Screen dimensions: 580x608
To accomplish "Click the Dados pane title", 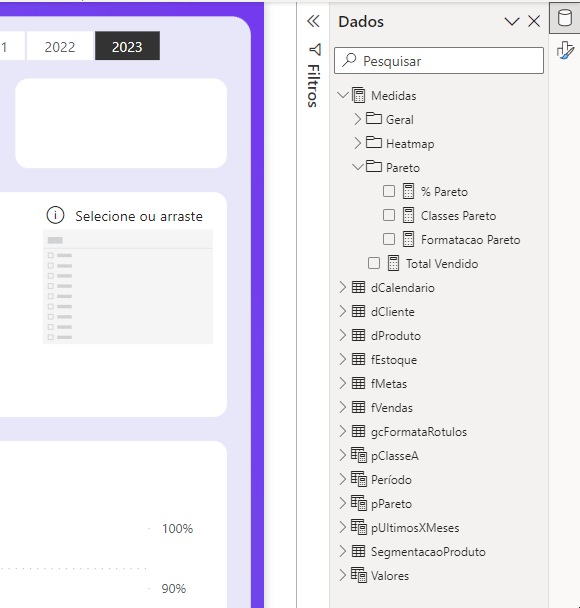I will tap(361, 22).
